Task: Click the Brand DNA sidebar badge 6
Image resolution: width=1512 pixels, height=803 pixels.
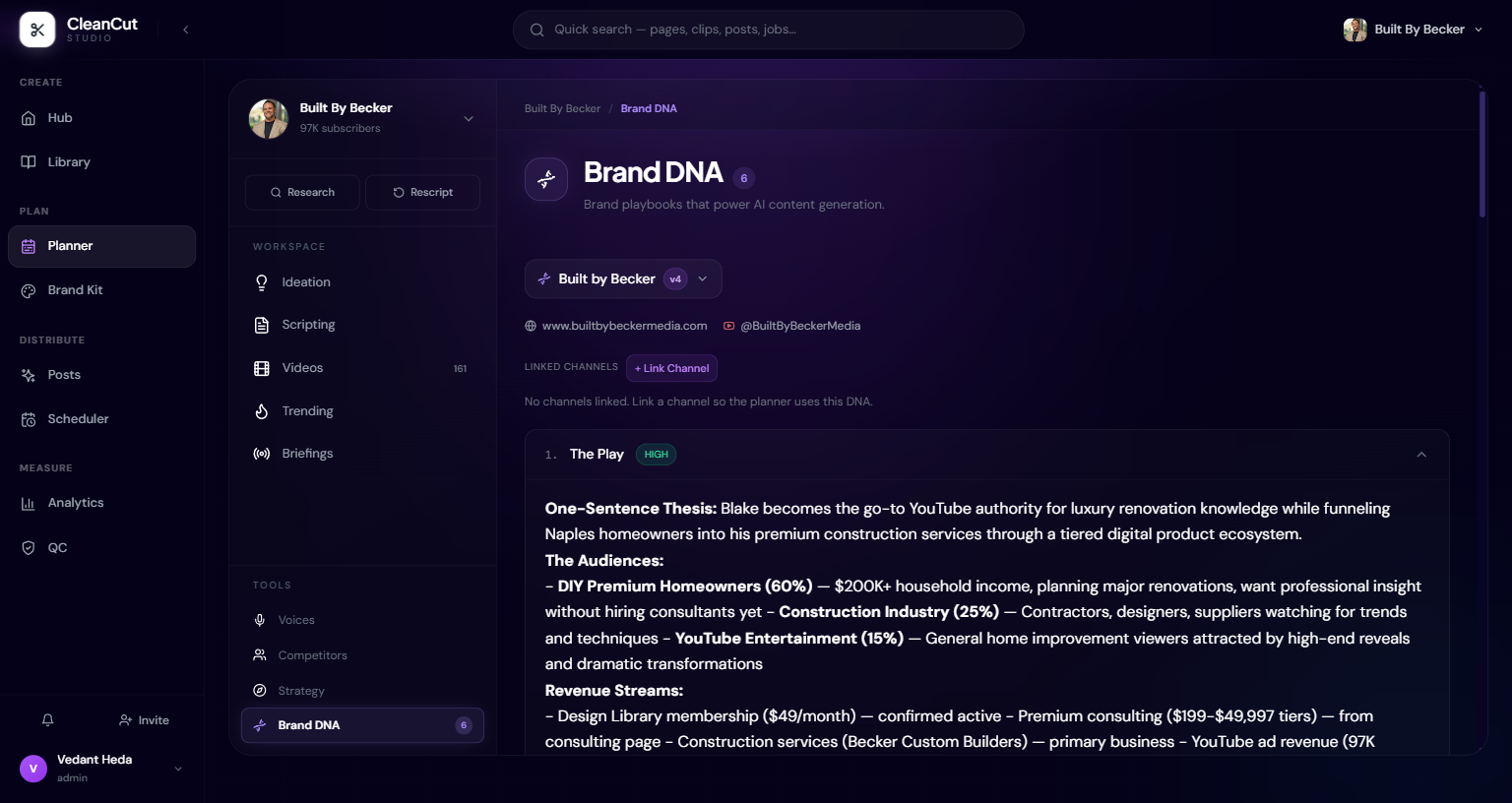Action: 464,725
